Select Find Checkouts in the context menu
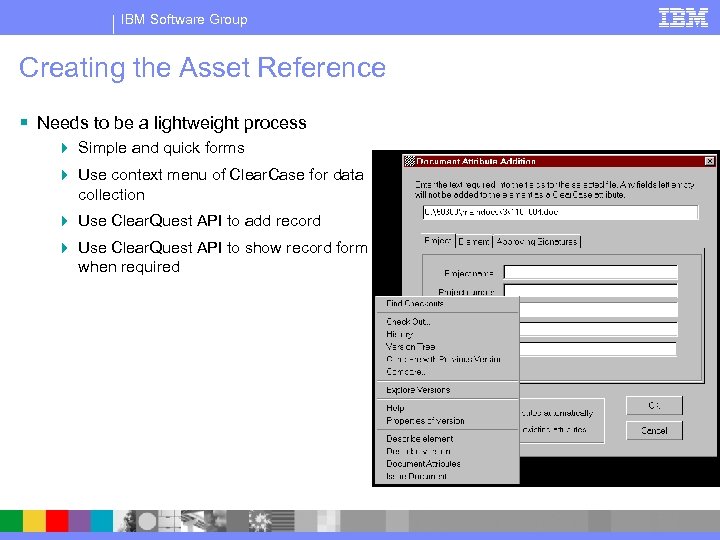720x540 pixels. (x=447, y=304)
